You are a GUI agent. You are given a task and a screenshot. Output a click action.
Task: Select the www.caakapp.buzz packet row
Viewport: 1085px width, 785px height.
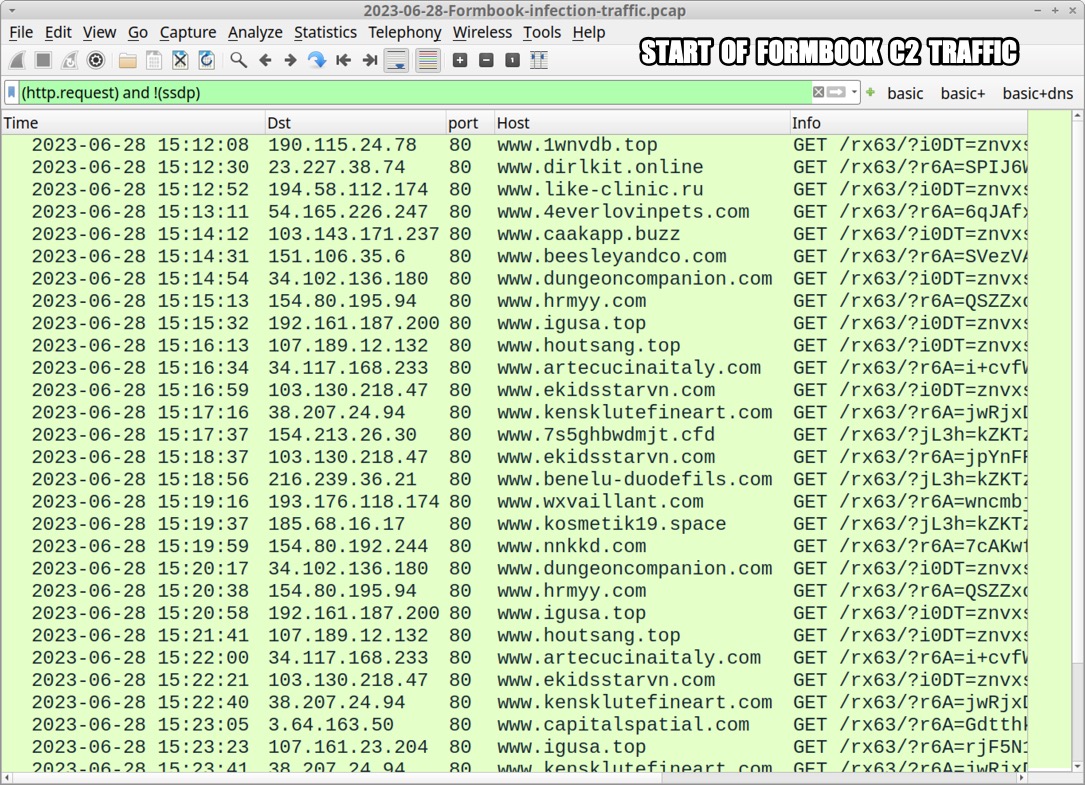[514, 234]
